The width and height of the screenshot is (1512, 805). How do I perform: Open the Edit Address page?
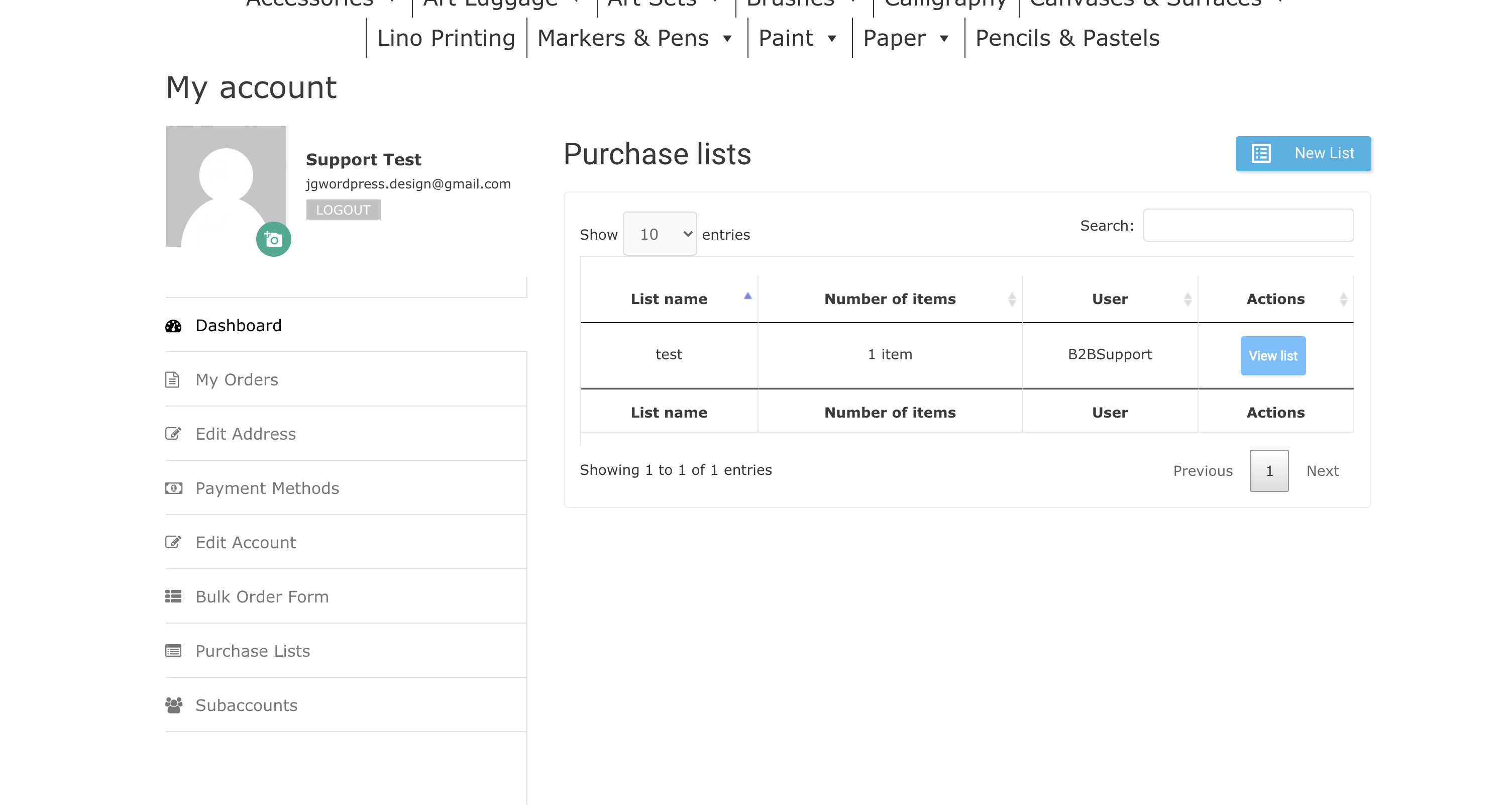[245, 434]
